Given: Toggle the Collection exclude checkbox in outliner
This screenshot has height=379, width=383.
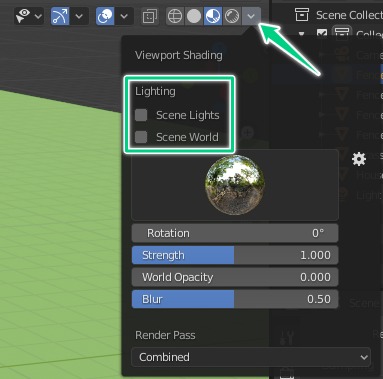Looking at the screenshot, I should click(x=322, y=34).
